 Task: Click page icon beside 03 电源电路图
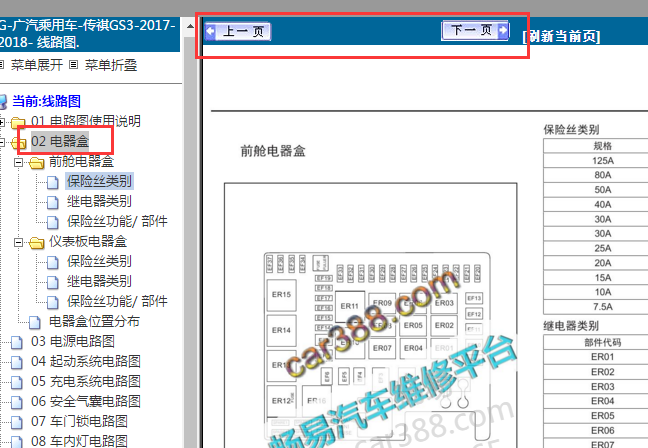(17, 342)
